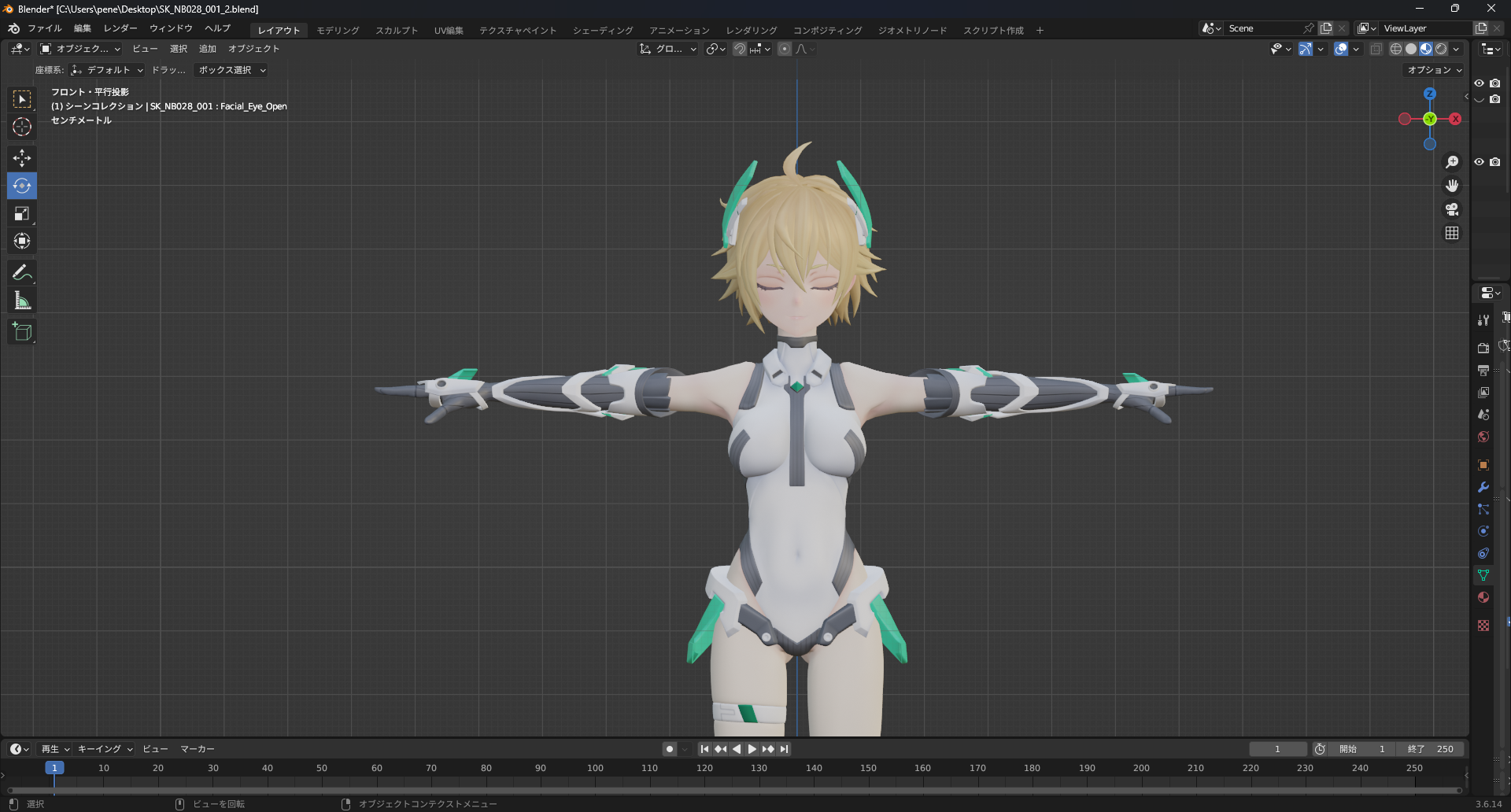1511x812 pixels.
Task: Switch to the シェーディング workspace tab
Action: [603, 30]
